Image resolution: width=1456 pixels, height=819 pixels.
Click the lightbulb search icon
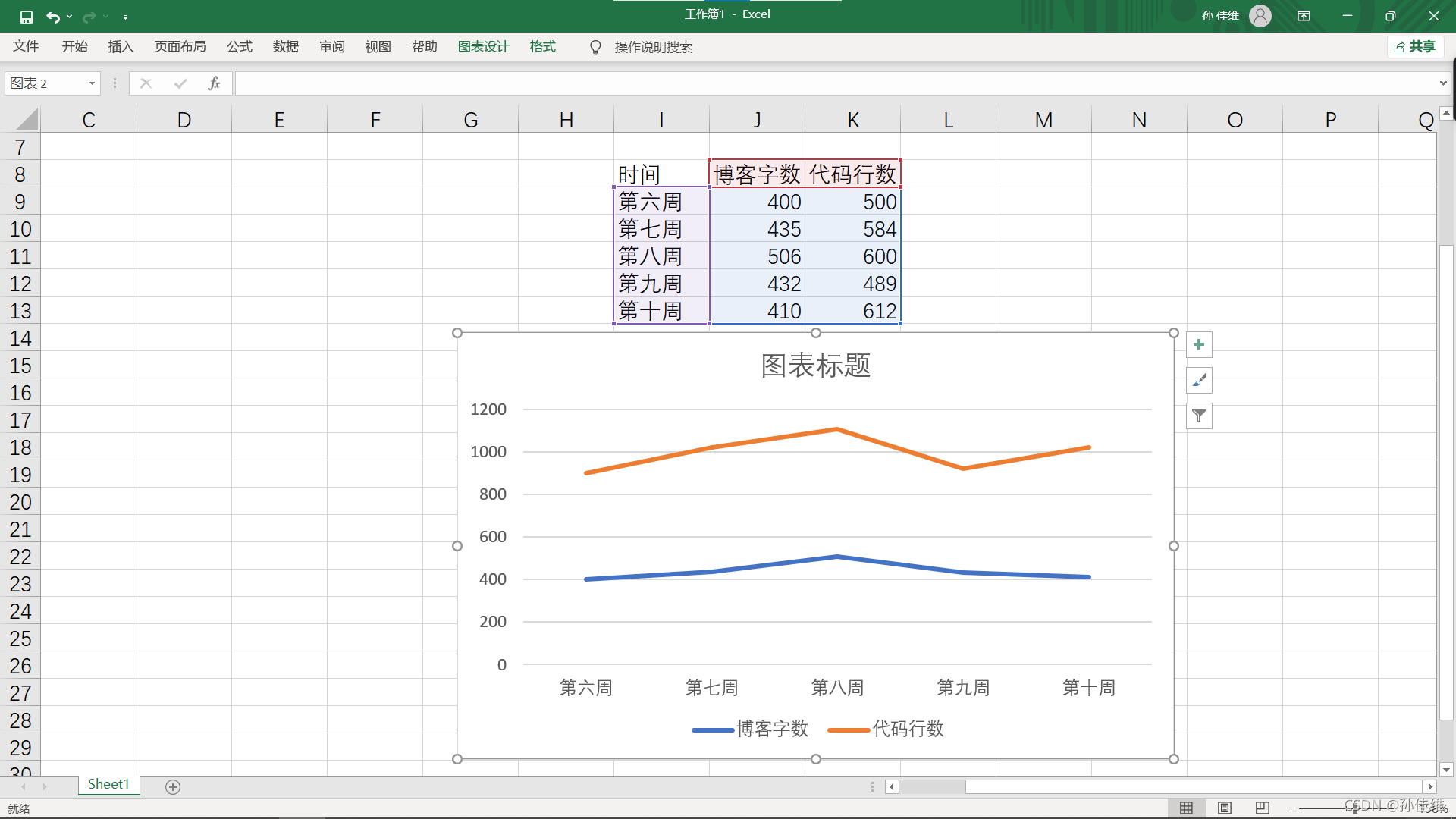(x=595, y=48)
